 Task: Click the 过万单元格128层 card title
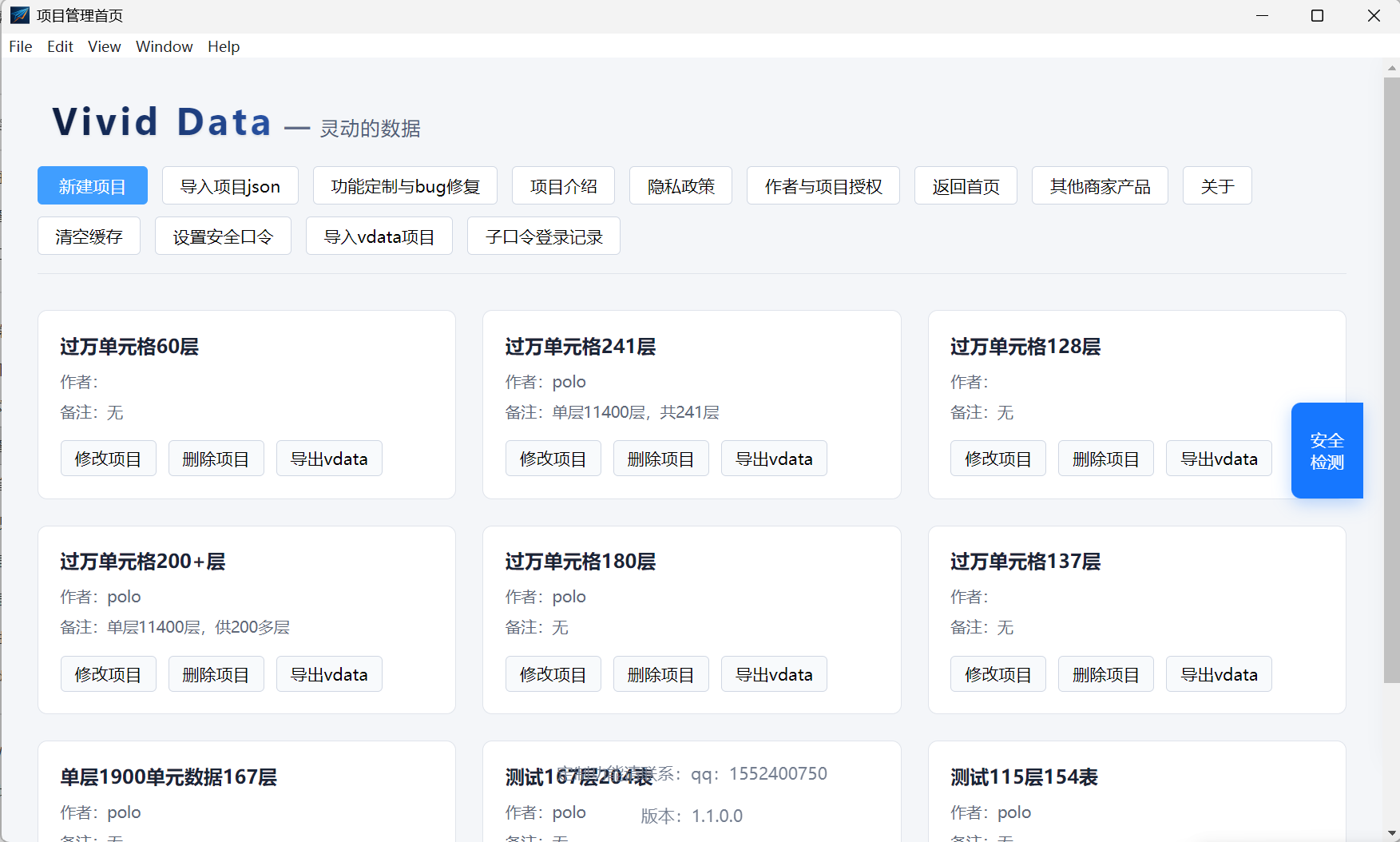1025,347
